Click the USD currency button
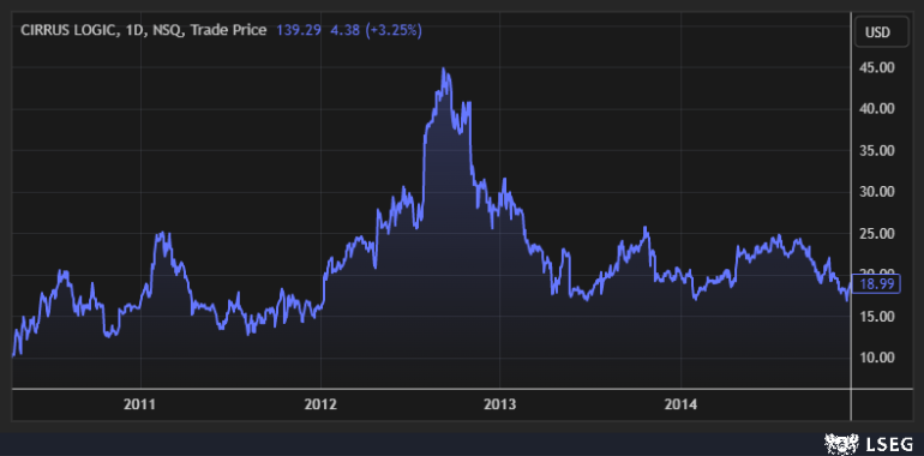This screenshot has width=924, height=456. click(882, 33)
